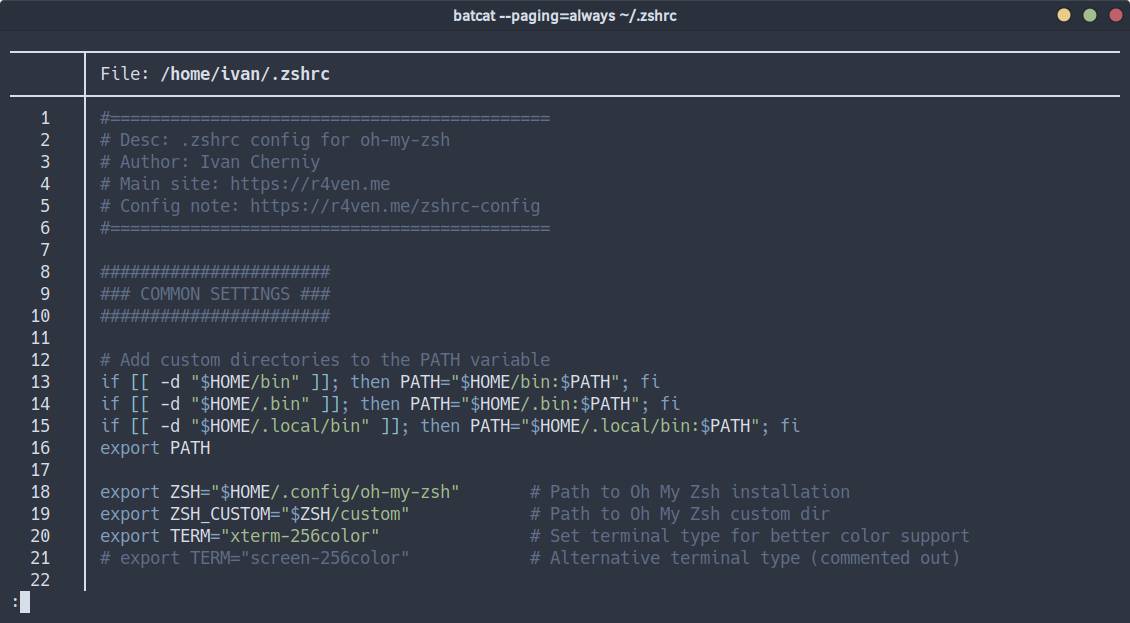Click the pager prompt cursor block

point(25,602)
